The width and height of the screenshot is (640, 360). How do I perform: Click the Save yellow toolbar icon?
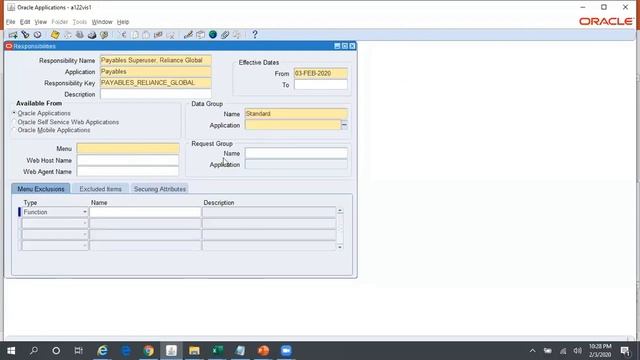click(55, 35)
